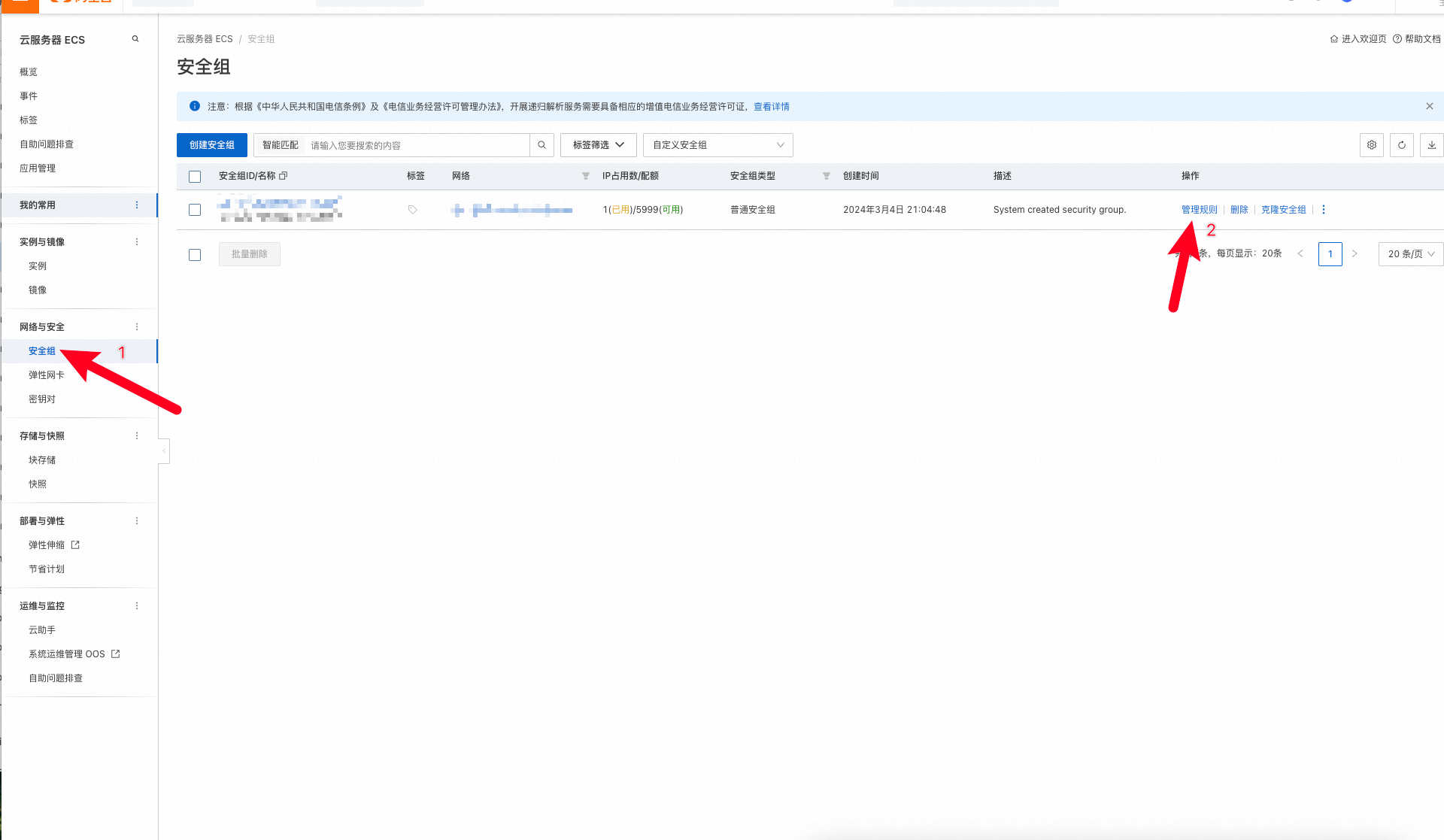
Task: Open 系统运维管理 OOS in sidebar
Action: (74, 654)
